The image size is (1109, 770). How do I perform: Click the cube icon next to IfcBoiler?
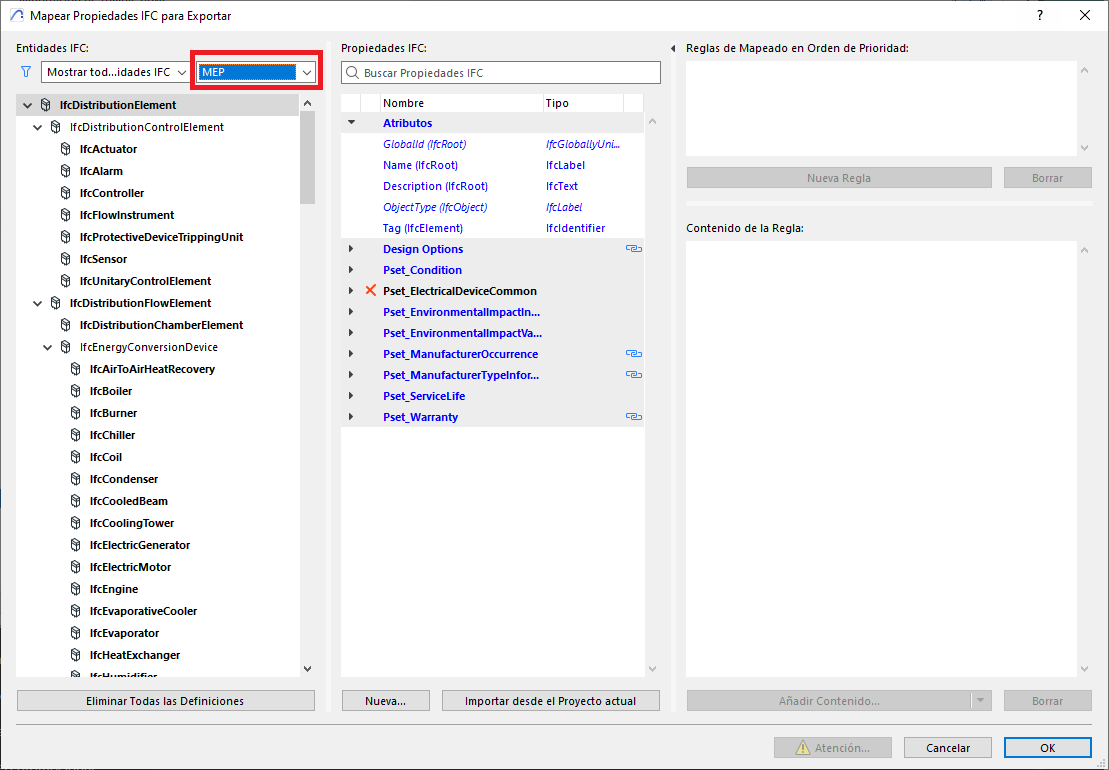pos(75,391)
